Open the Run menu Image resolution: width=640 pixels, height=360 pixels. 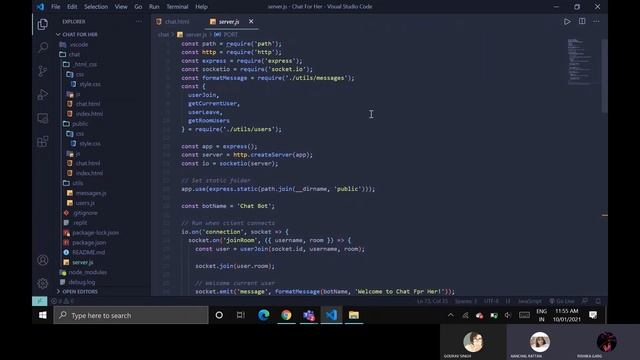pos(154,7)
